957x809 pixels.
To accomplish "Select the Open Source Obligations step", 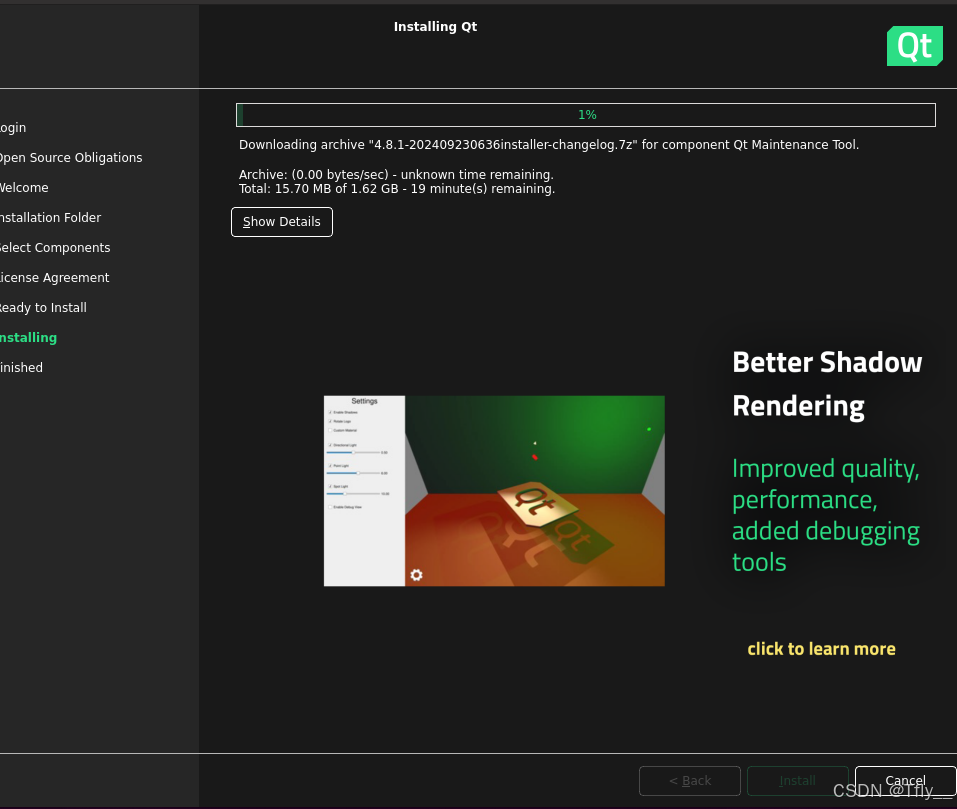I will [71, 157].
